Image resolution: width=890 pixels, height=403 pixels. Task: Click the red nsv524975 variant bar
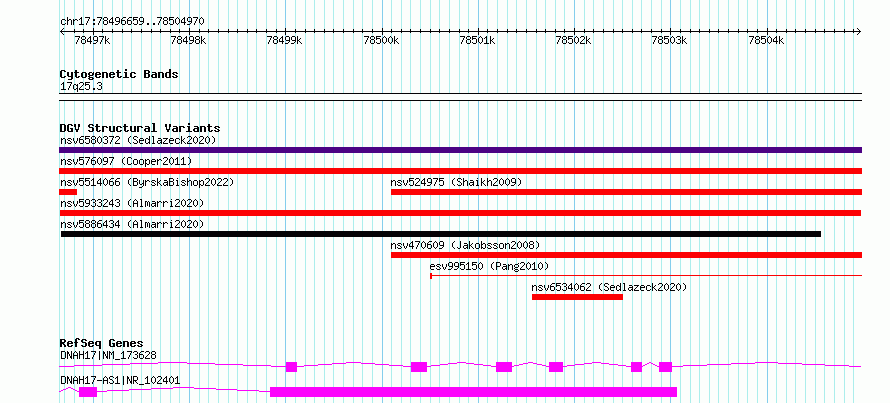click(627, 192)
